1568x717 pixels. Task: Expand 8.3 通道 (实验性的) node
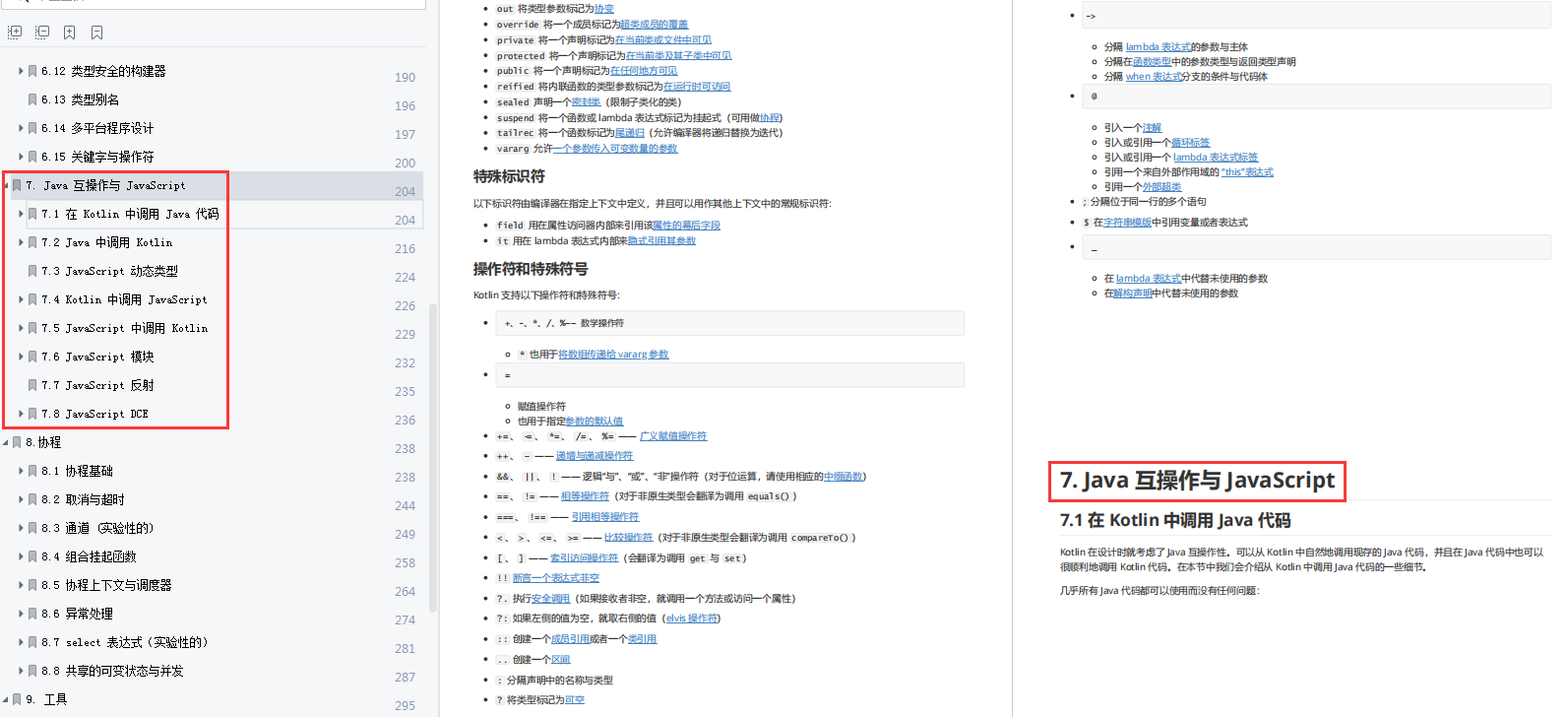point(21,528)
